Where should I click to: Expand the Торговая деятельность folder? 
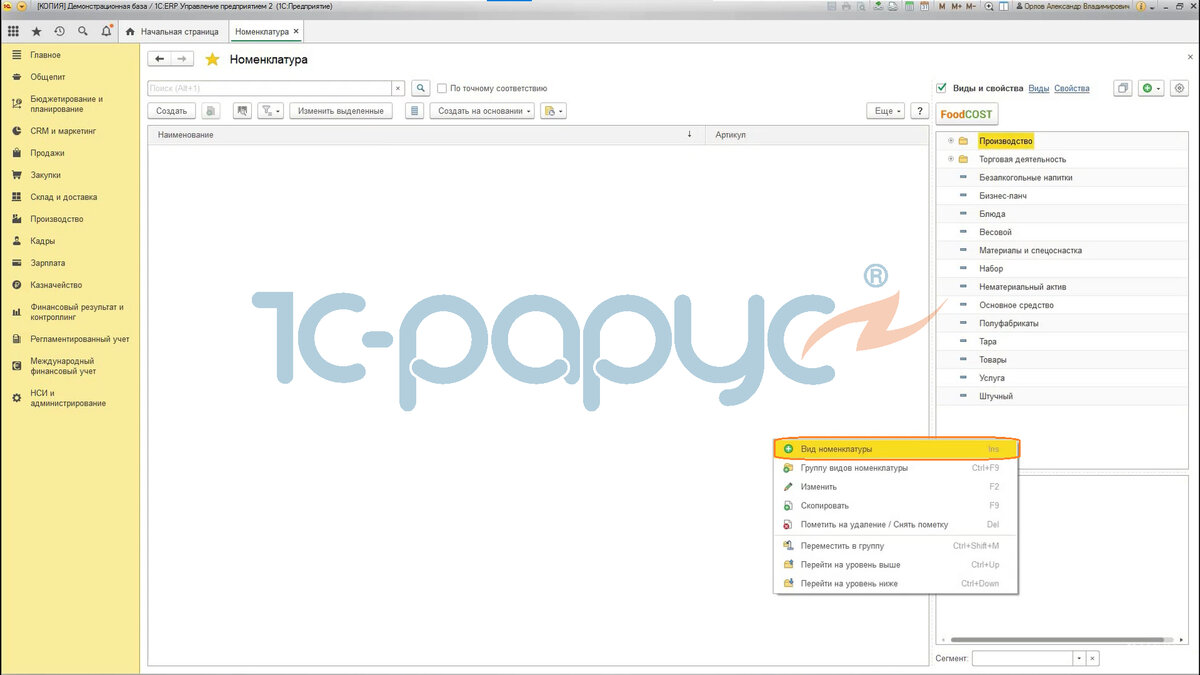tap(951, 159)
